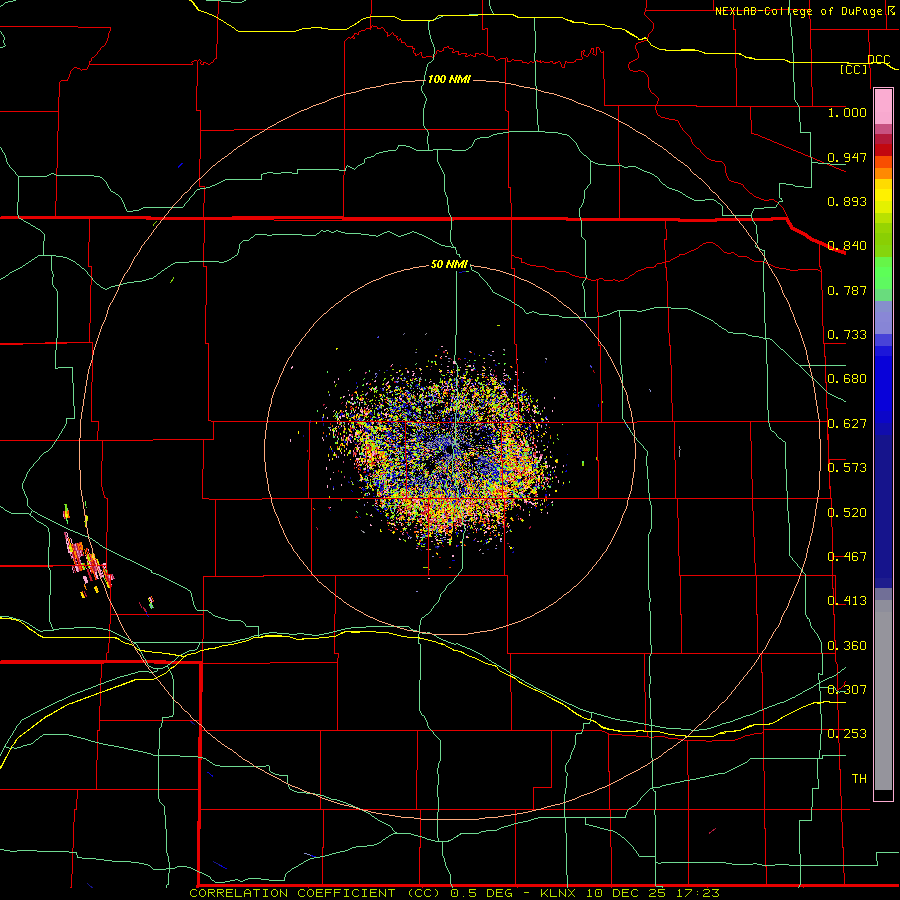Select the 0.787 scale value

tap(847, 290)
